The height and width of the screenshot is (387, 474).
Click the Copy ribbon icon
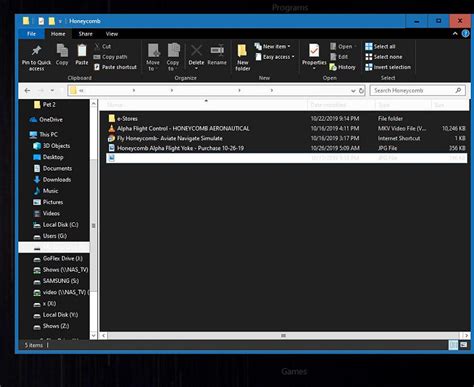tap(62, 51)
